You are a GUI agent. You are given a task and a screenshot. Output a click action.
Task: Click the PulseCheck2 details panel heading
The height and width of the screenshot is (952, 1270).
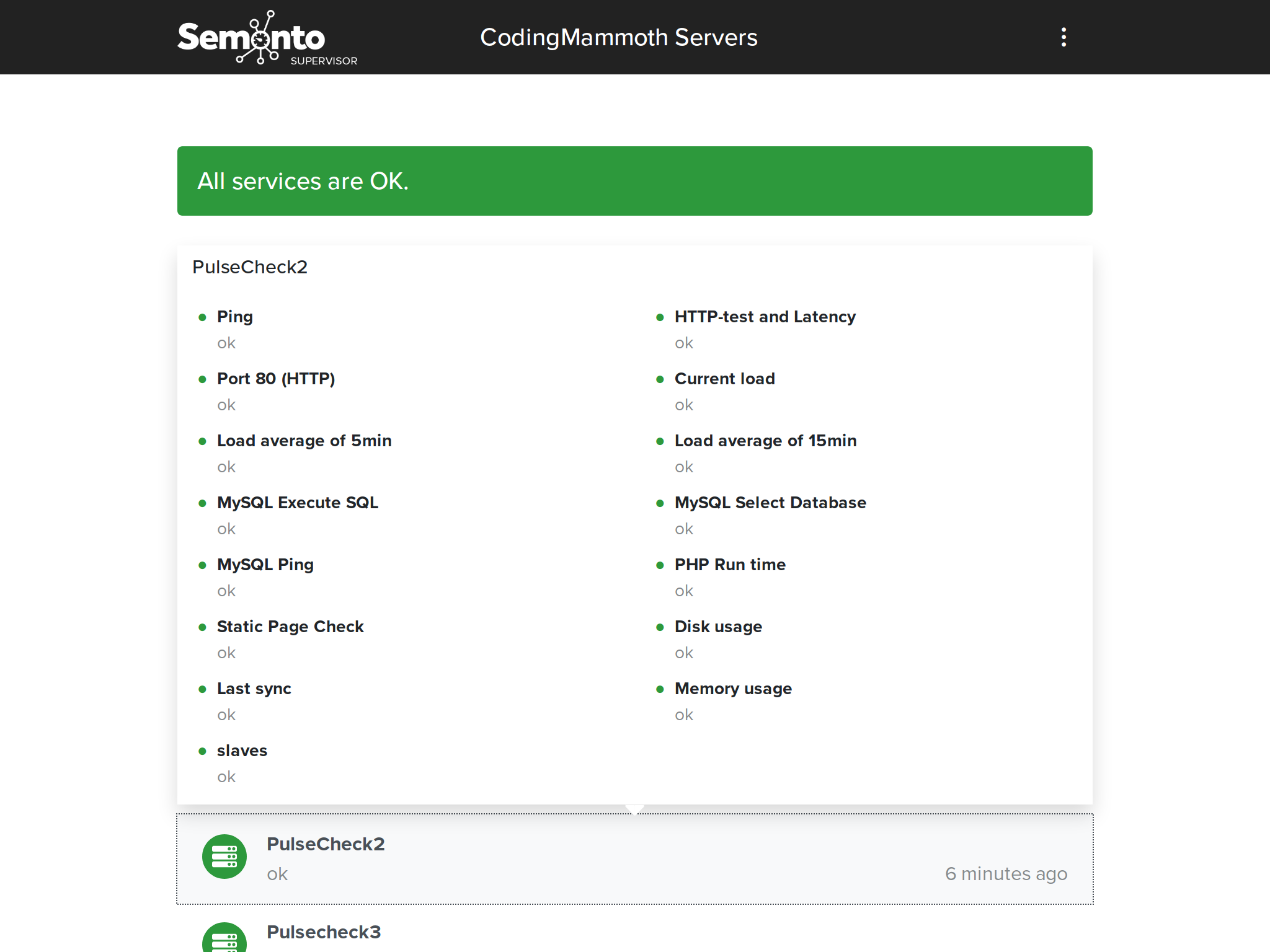(x=250, y=267)
